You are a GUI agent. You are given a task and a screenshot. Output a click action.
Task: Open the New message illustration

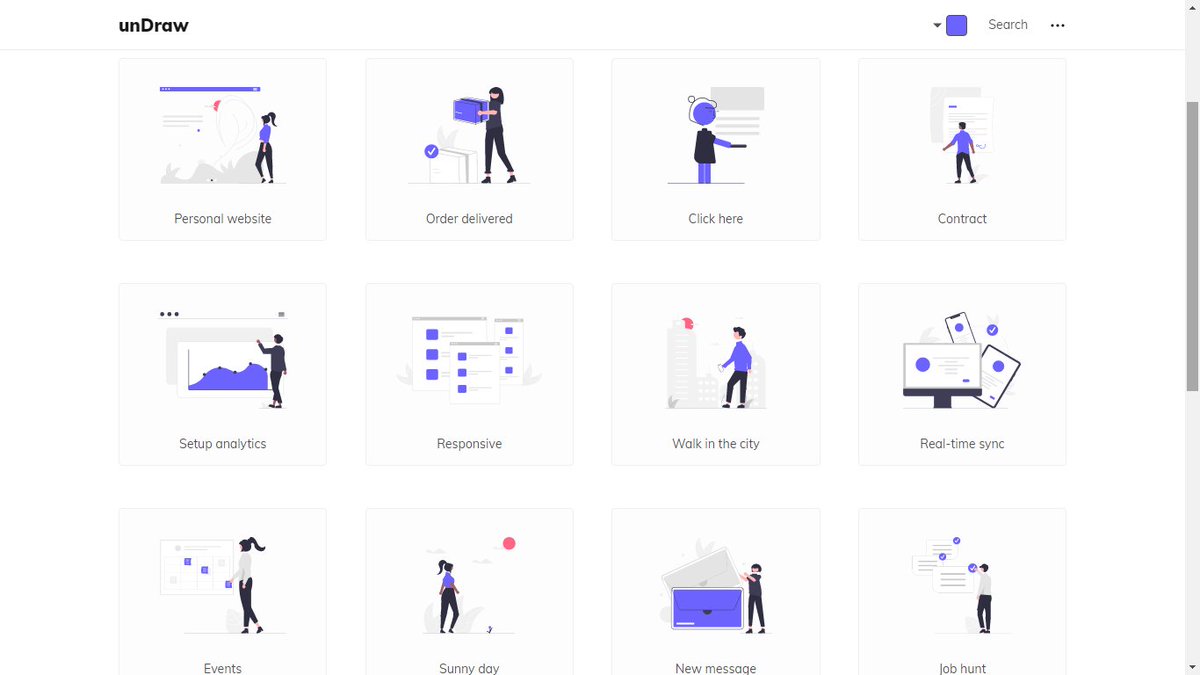point(716,591)
